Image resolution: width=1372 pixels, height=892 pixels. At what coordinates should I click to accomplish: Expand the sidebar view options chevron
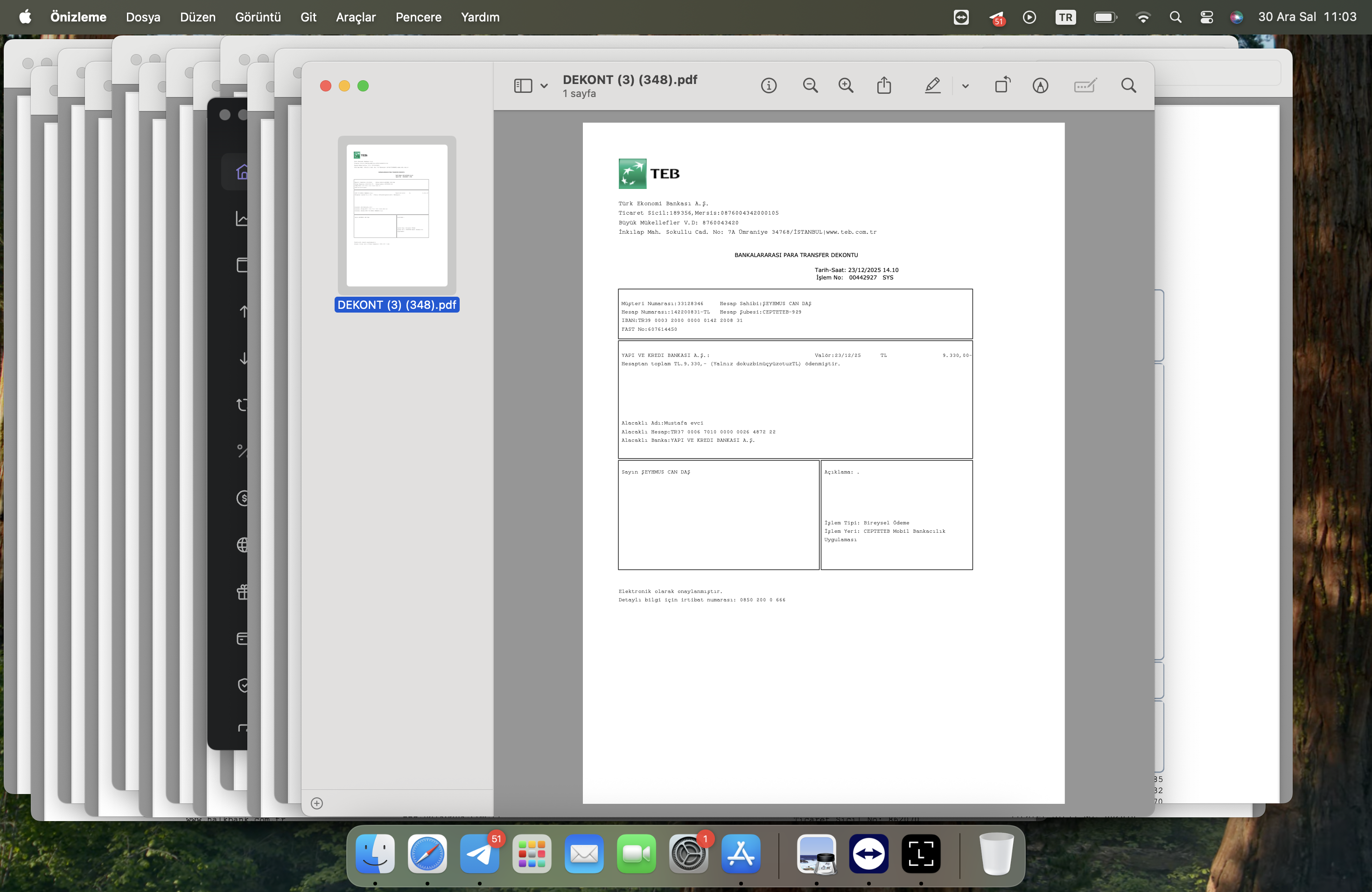click(544, 86)
